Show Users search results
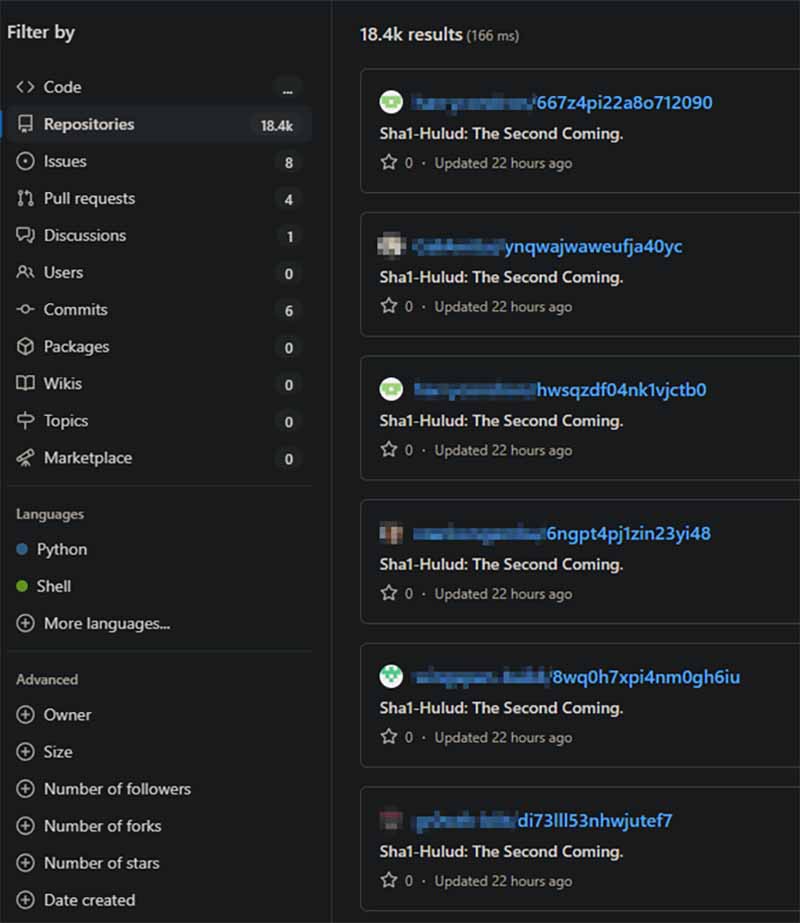Viewport: 800px width, 923px height. (x=63, y=273)
